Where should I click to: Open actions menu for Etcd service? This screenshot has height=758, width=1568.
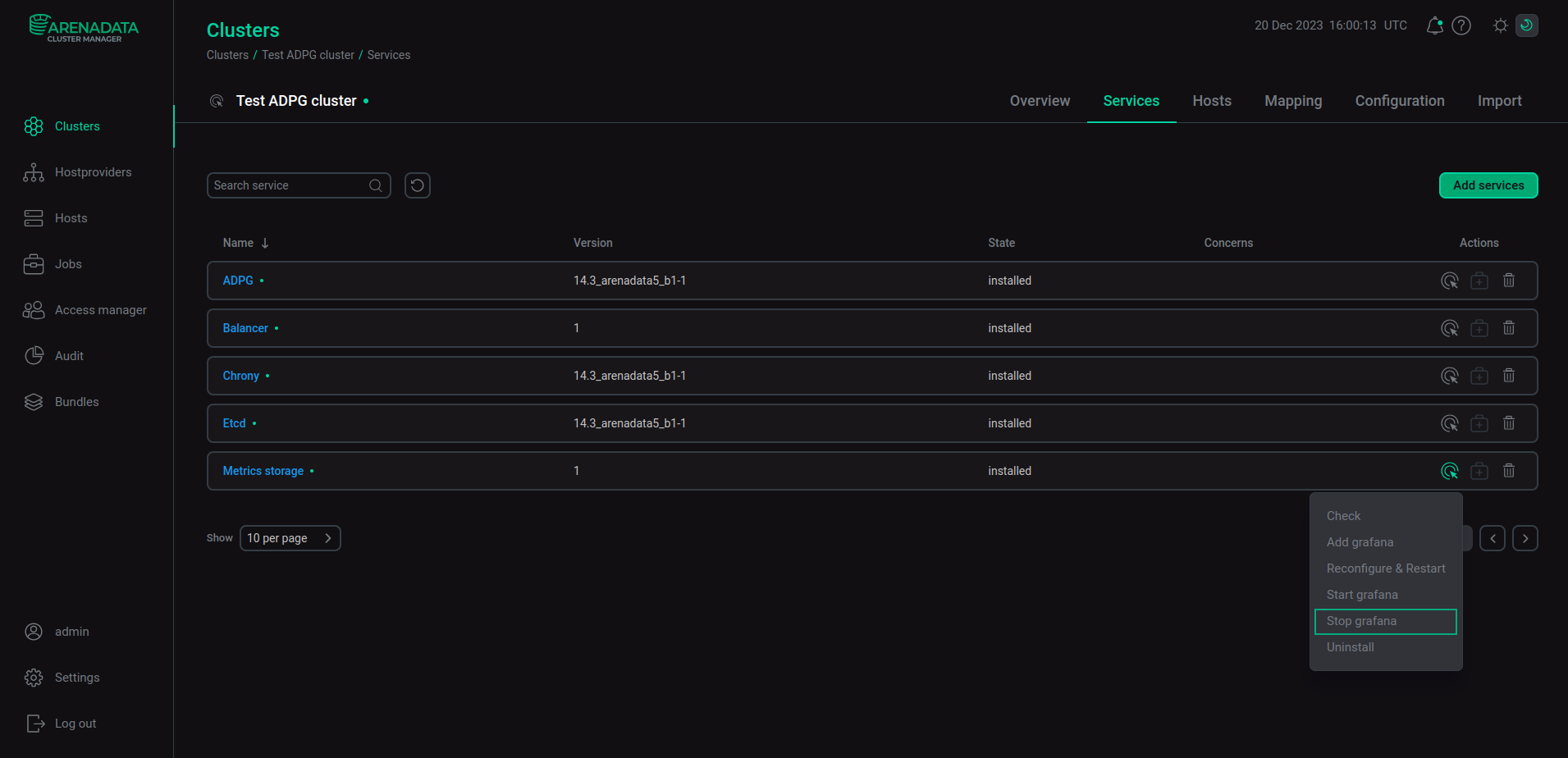1450,423
